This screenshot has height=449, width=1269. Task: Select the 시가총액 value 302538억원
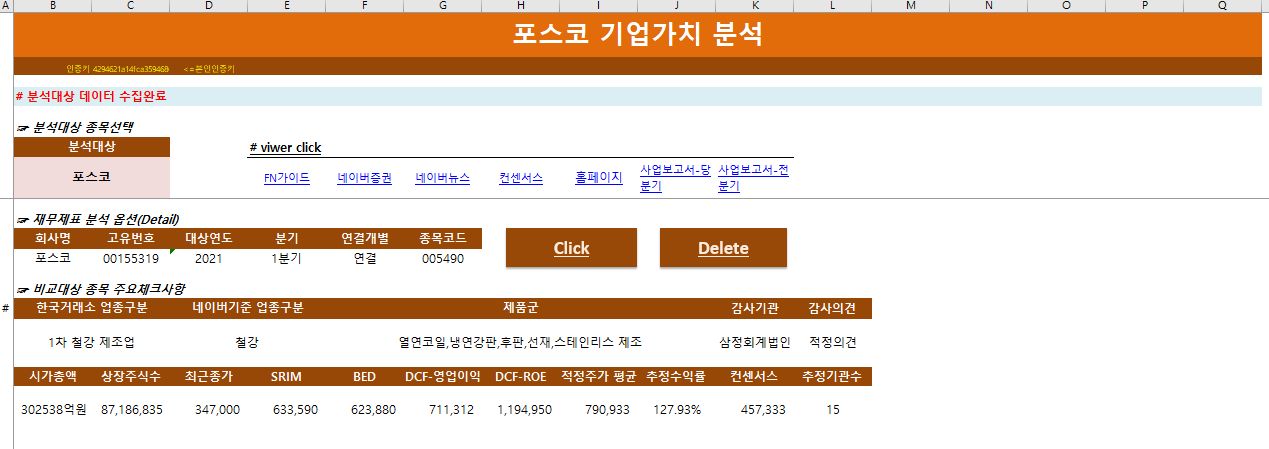click(x=54, y=410)
